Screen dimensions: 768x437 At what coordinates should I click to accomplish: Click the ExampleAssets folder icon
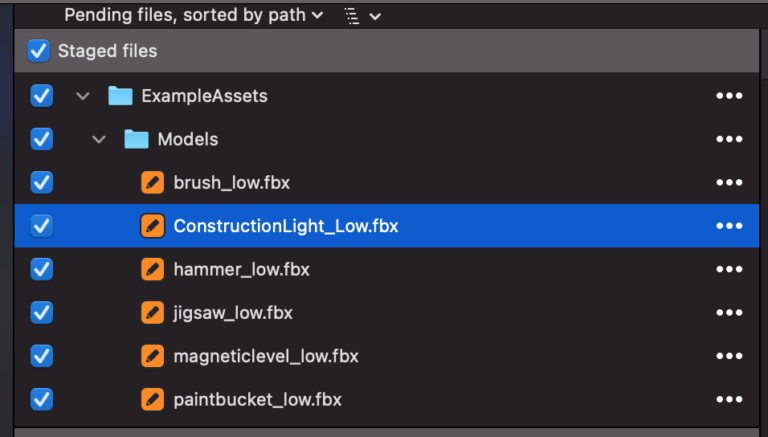pyautogui.click(x=120, y=96)
